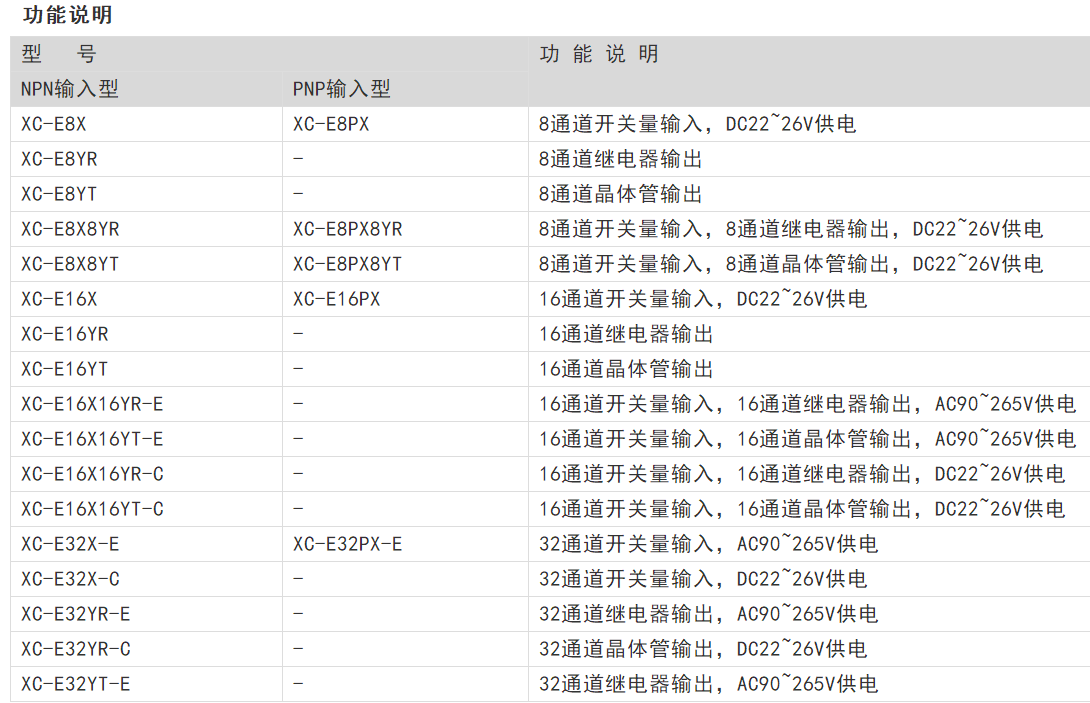Viewport: 1090px width, 703px height.
Task: Click the XC-E8X8YT row description text
Action: 791,264
